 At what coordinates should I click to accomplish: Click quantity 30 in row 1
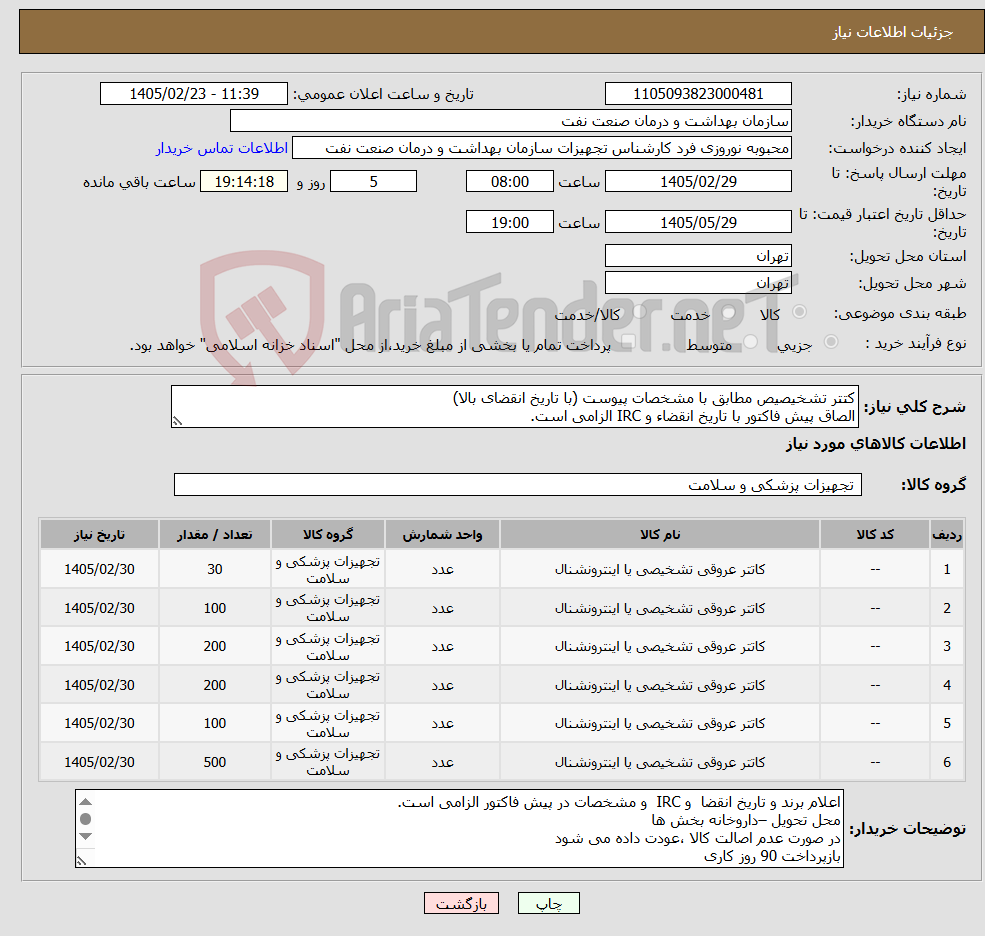[215, 569]
